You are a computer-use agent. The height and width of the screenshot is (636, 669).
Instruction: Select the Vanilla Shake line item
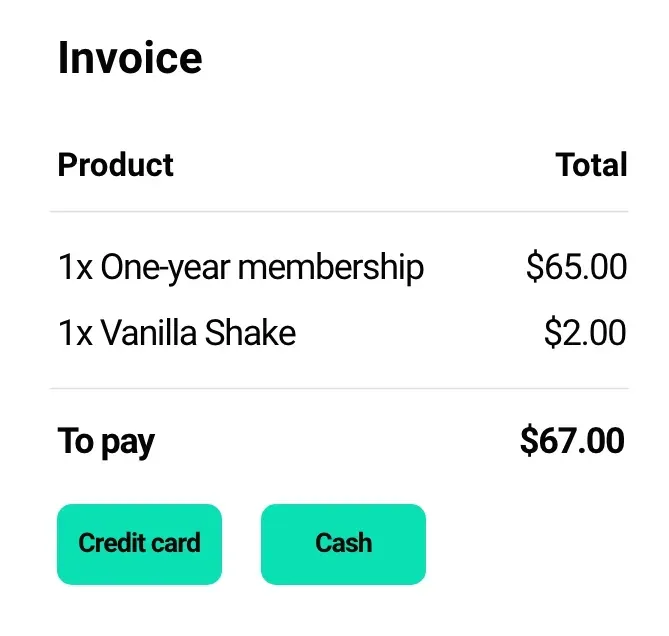click(177, 332)
